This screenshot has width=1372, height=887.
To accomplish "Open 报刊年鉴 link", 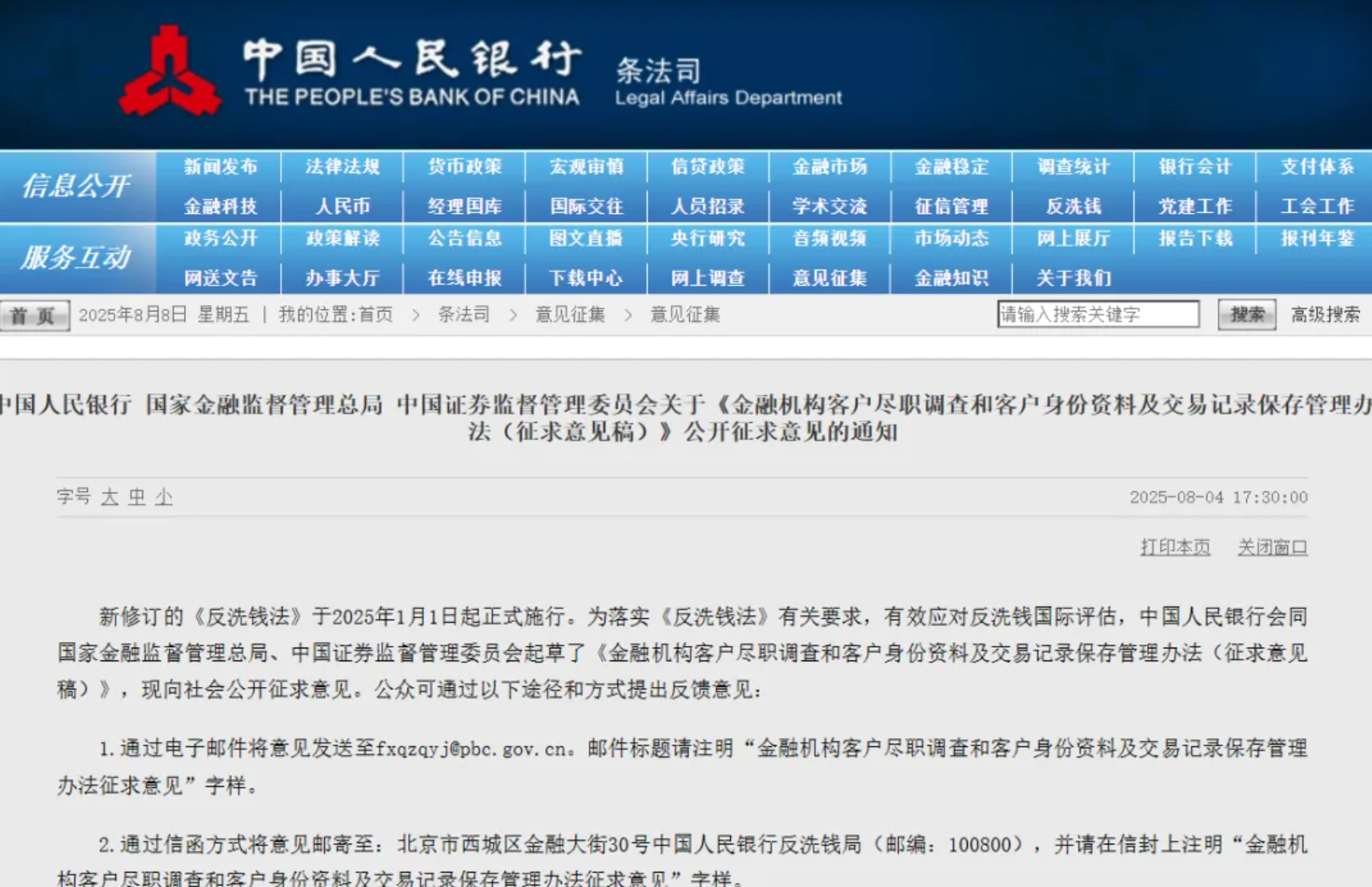I will pos(1317,239).
